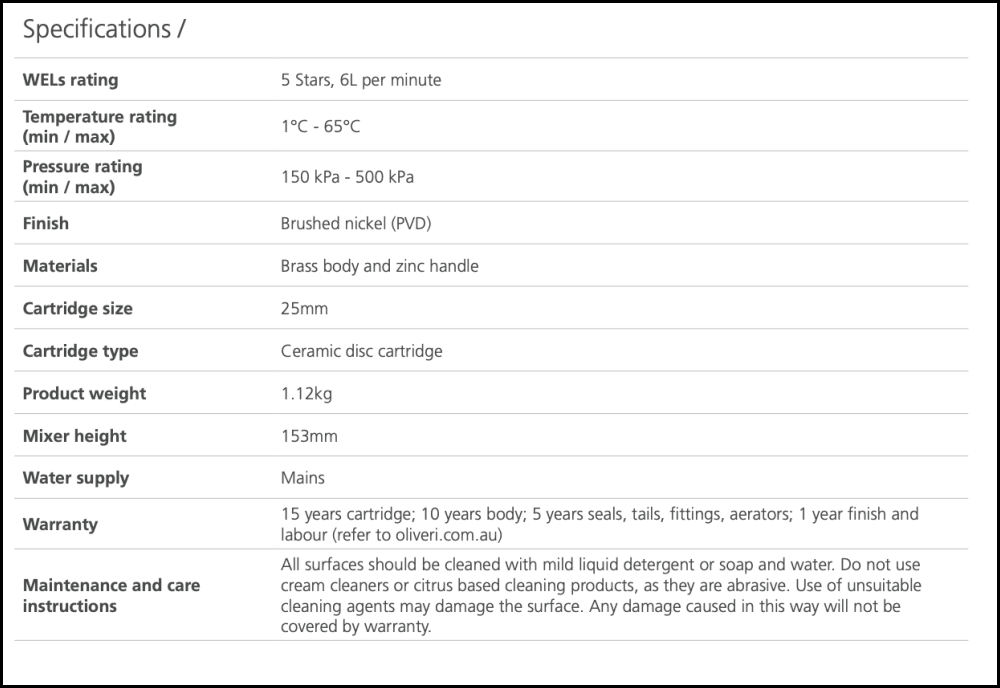Click the Cartridge size label
The image size is (1000, 688).
(77, 309)
